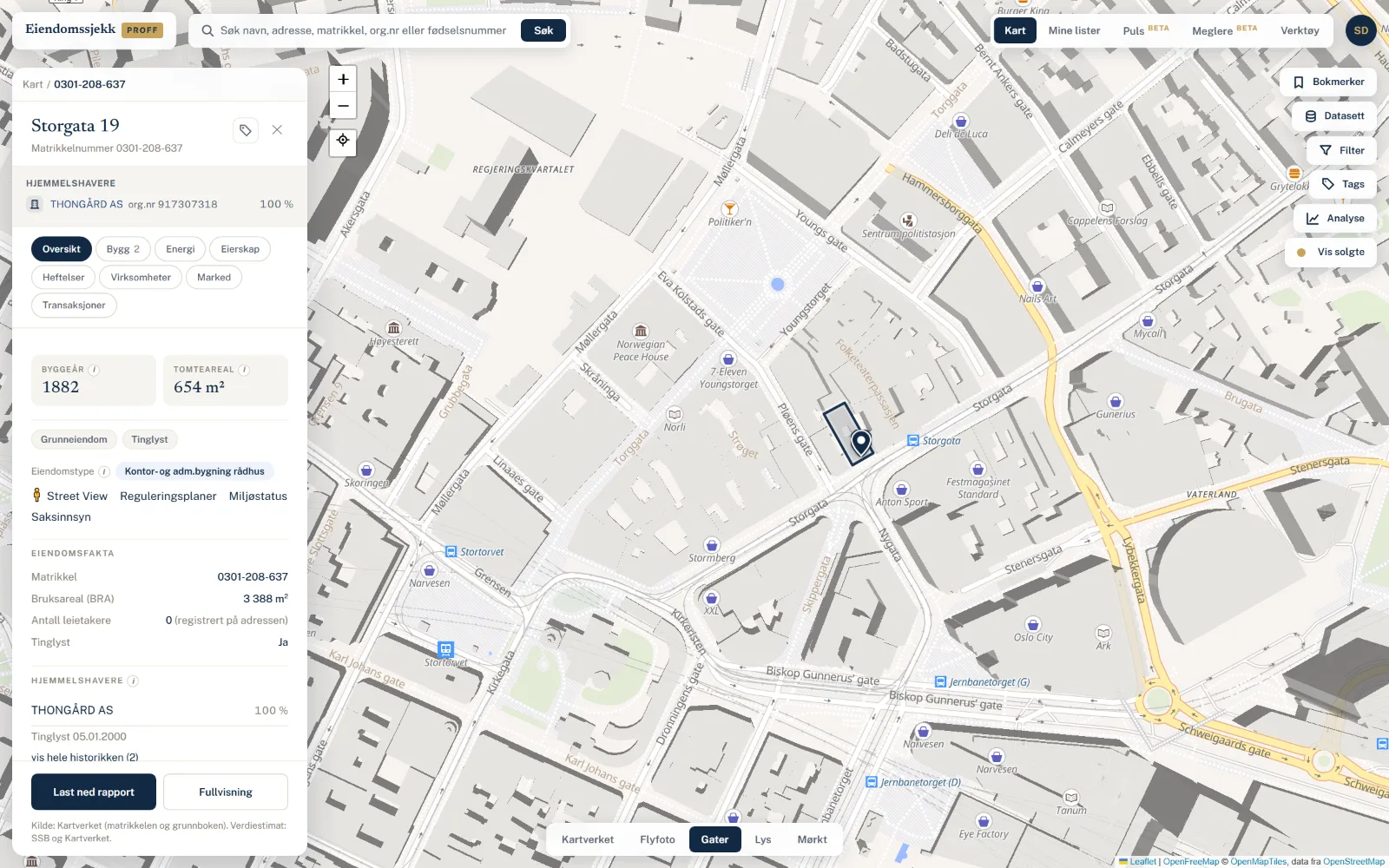The width and height of the screenshot is (1389, 868).
Task: Click the info icon next to Tomteareal
Action: (x=244, y=370)
